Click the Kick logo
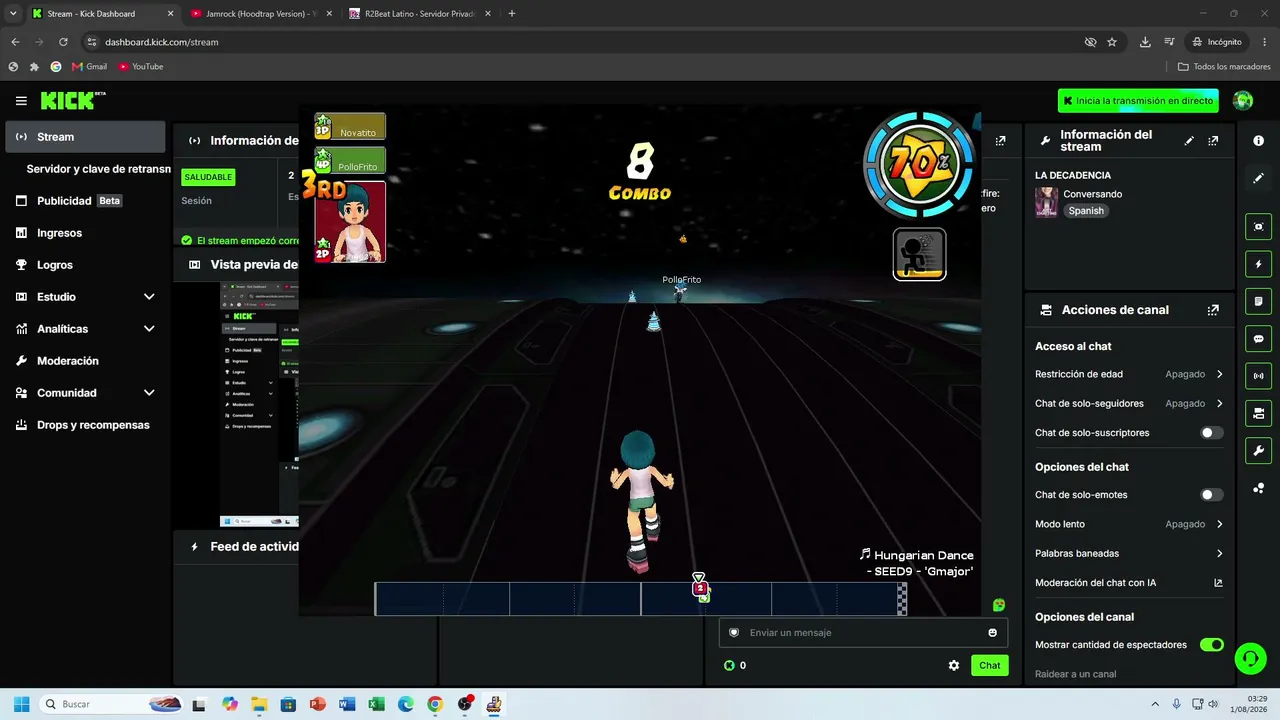The image size is (1280, 720). (72, 100)
